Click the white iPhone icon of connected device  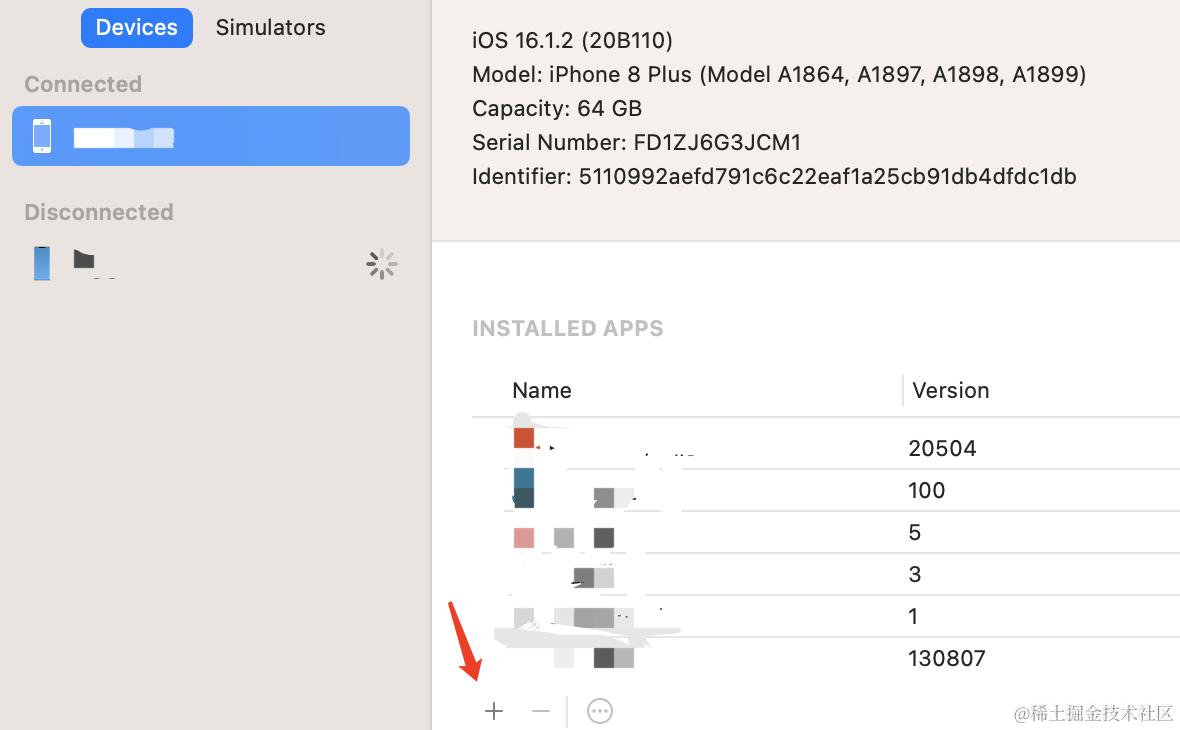coord(42,136)
